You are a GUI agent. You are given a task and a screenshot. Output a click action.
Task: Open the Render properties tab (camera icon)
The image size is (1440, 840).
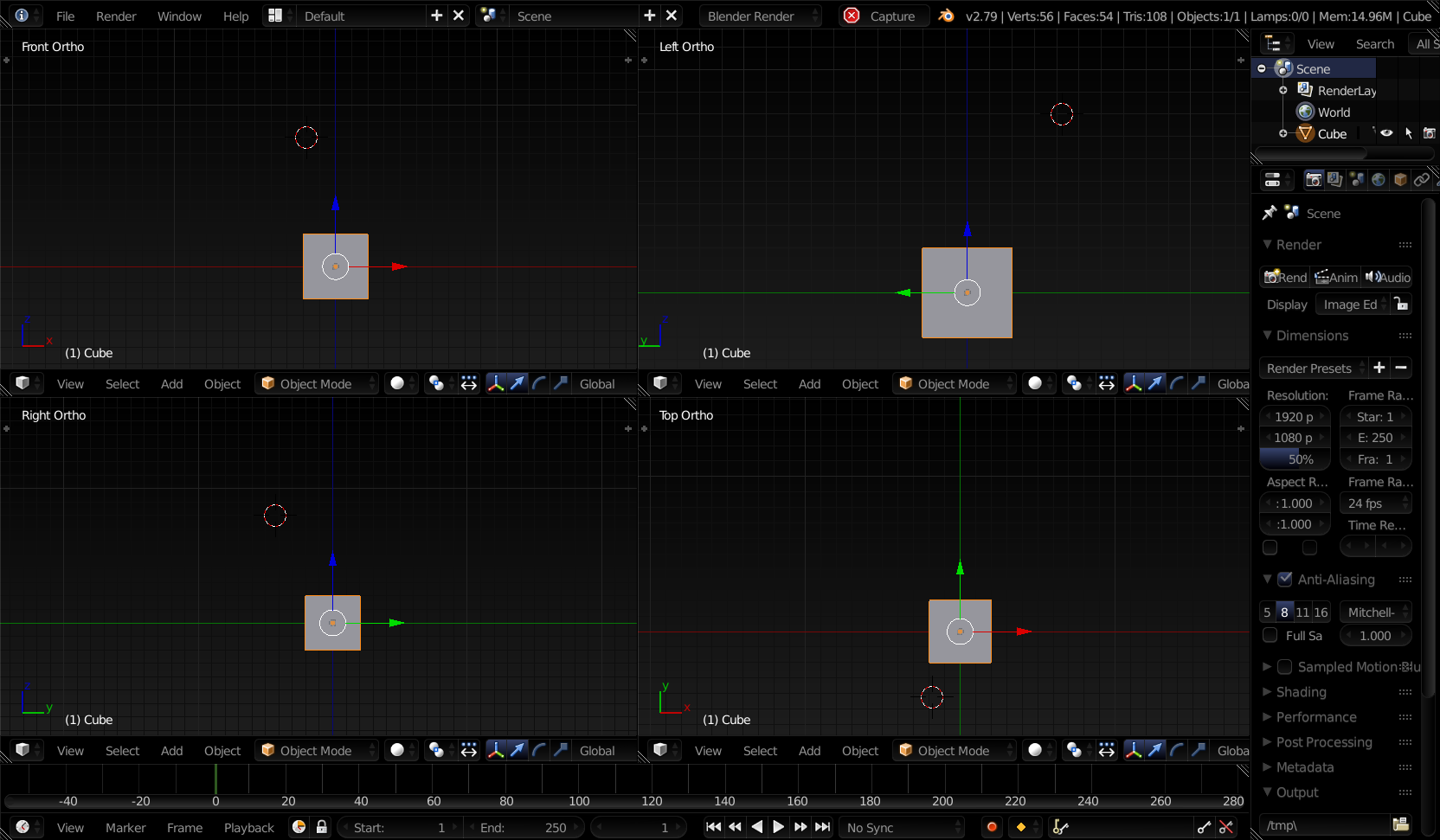(1314, 179)
